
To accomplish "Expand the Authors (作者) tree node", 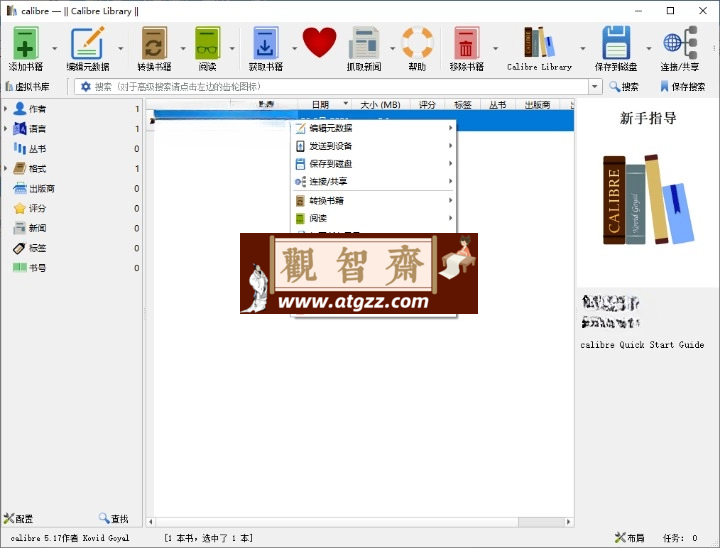I will (5, 108).
